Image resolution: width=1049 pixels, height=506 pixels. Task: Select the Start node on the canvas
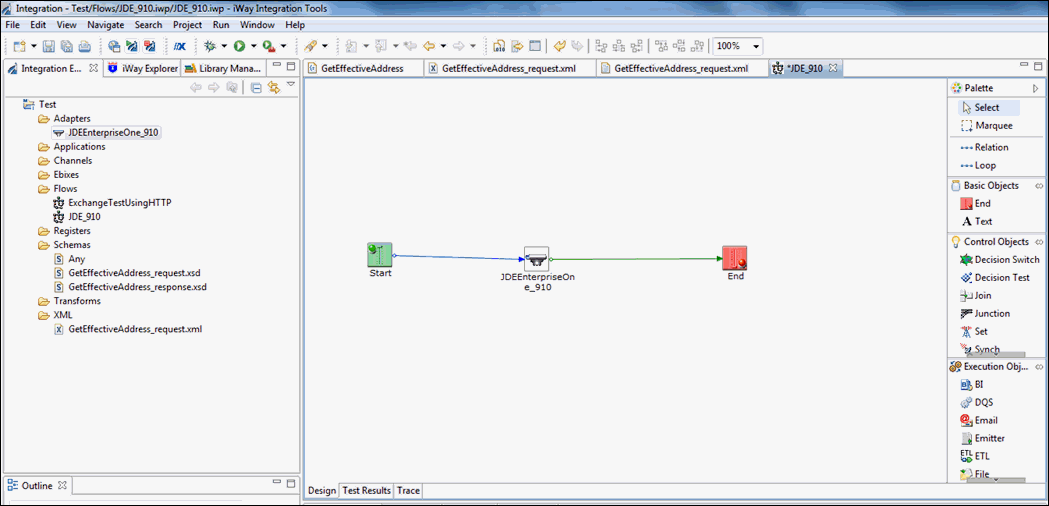(379, 254)
